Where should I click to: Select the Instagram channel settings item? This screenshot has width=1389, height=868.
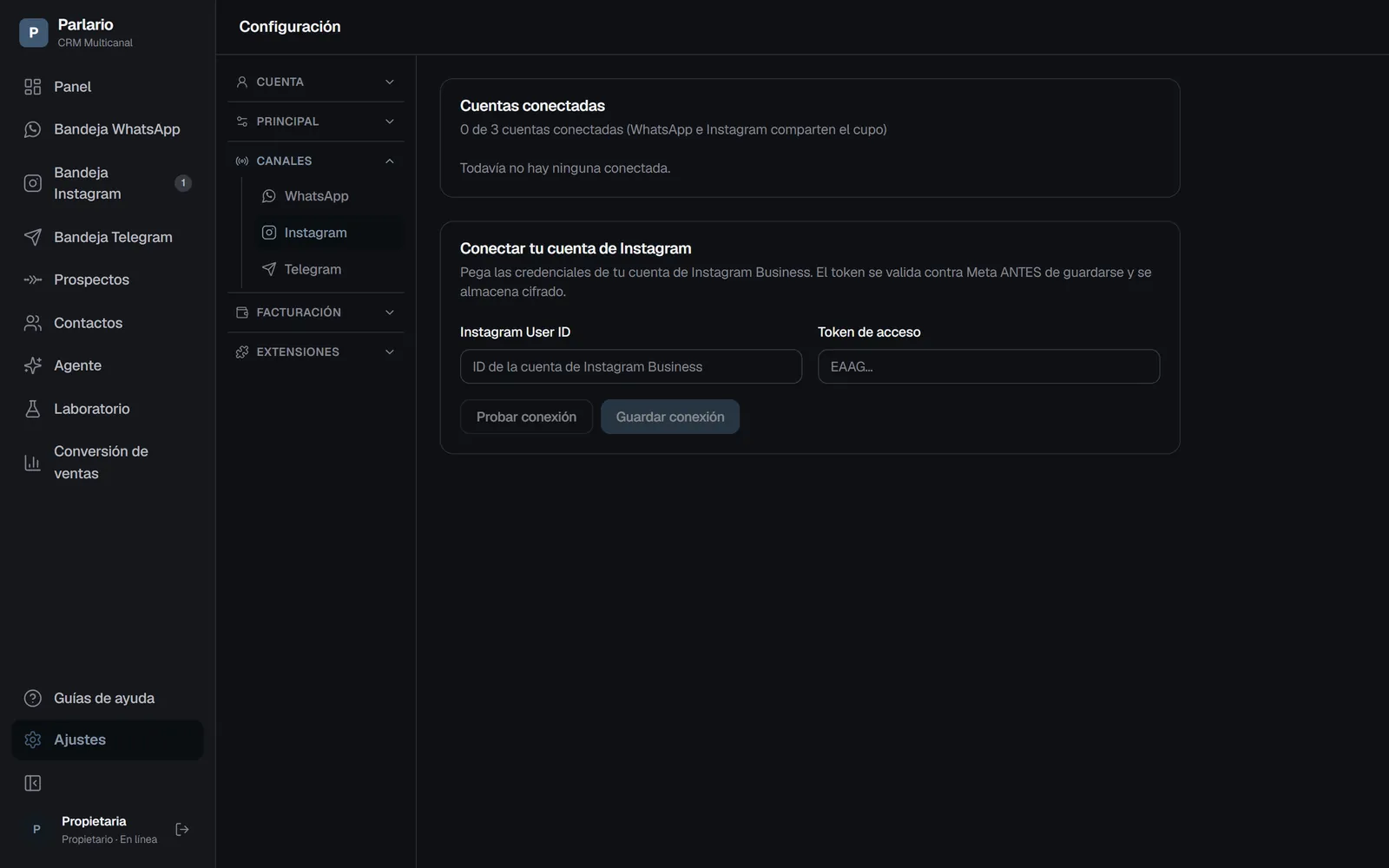point(329,233)
